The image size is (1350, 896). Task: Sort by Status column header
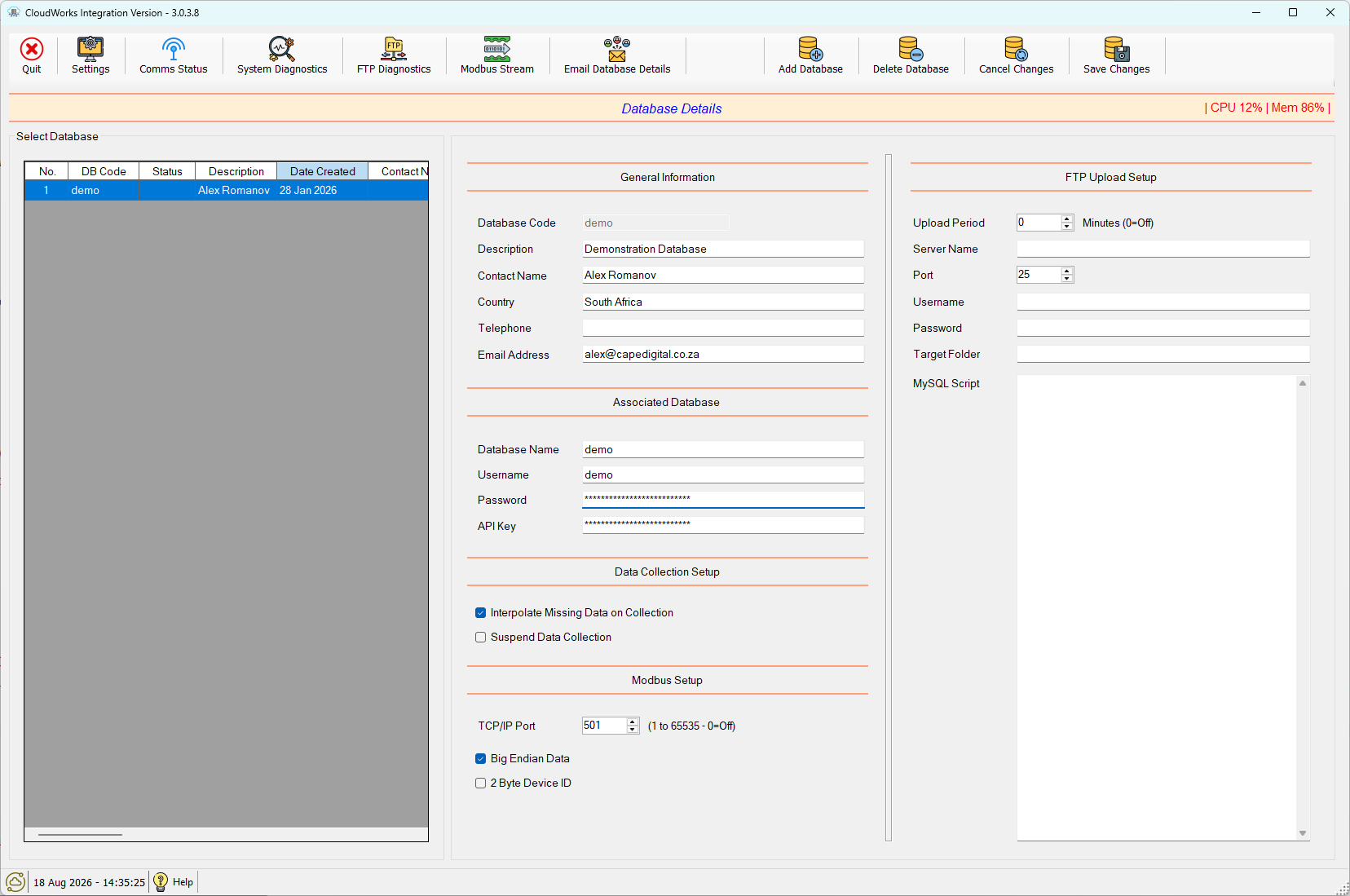[167, 171]
